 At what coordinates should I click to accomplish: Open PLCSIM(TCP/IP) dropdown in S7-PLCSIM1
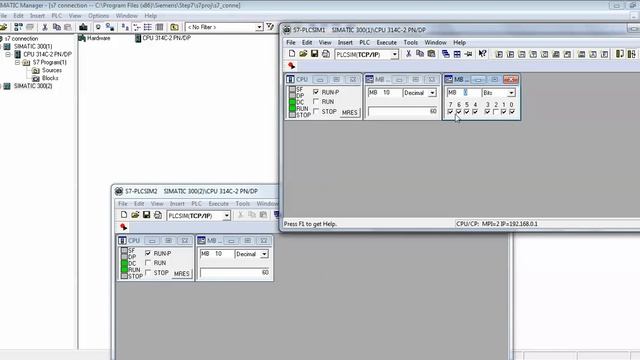pos(394,54)
